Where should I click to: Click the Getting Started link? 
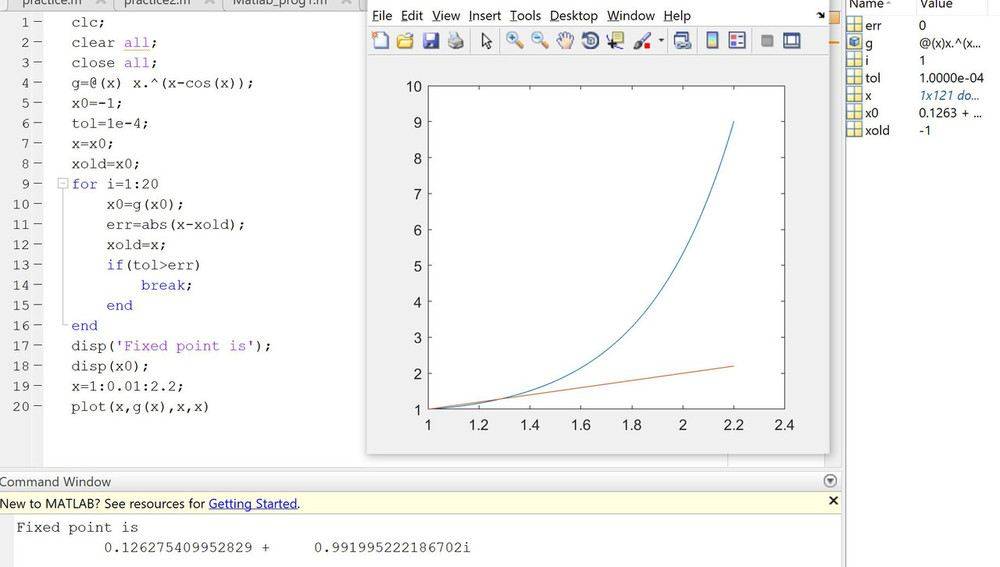(252, 504)
